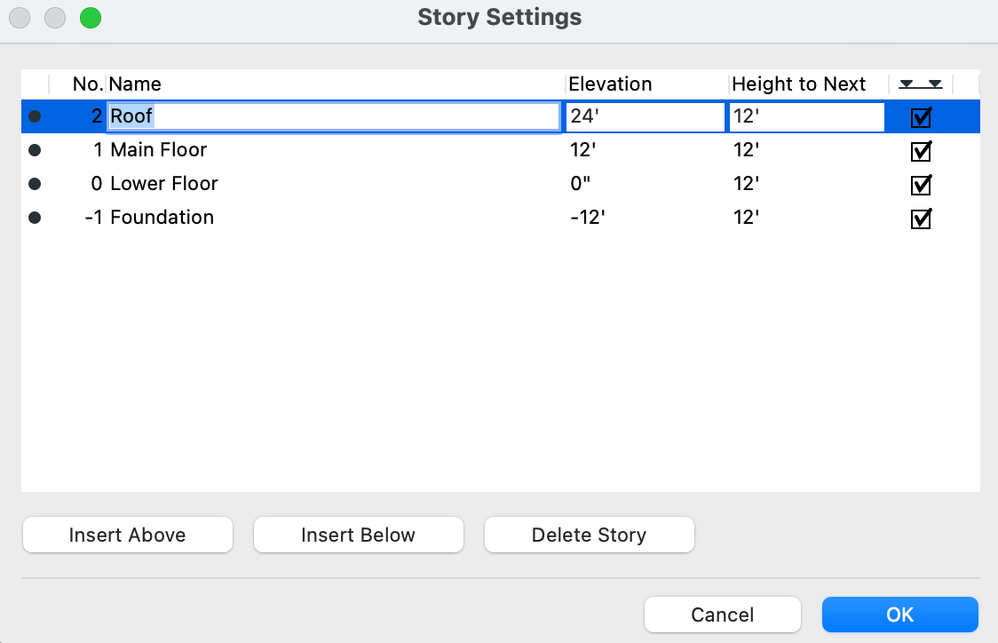Image resolution: width=998 pixels, height=643 pixels.
Task: Toggle the Main Floor checkbox
Action: (921, 151)
